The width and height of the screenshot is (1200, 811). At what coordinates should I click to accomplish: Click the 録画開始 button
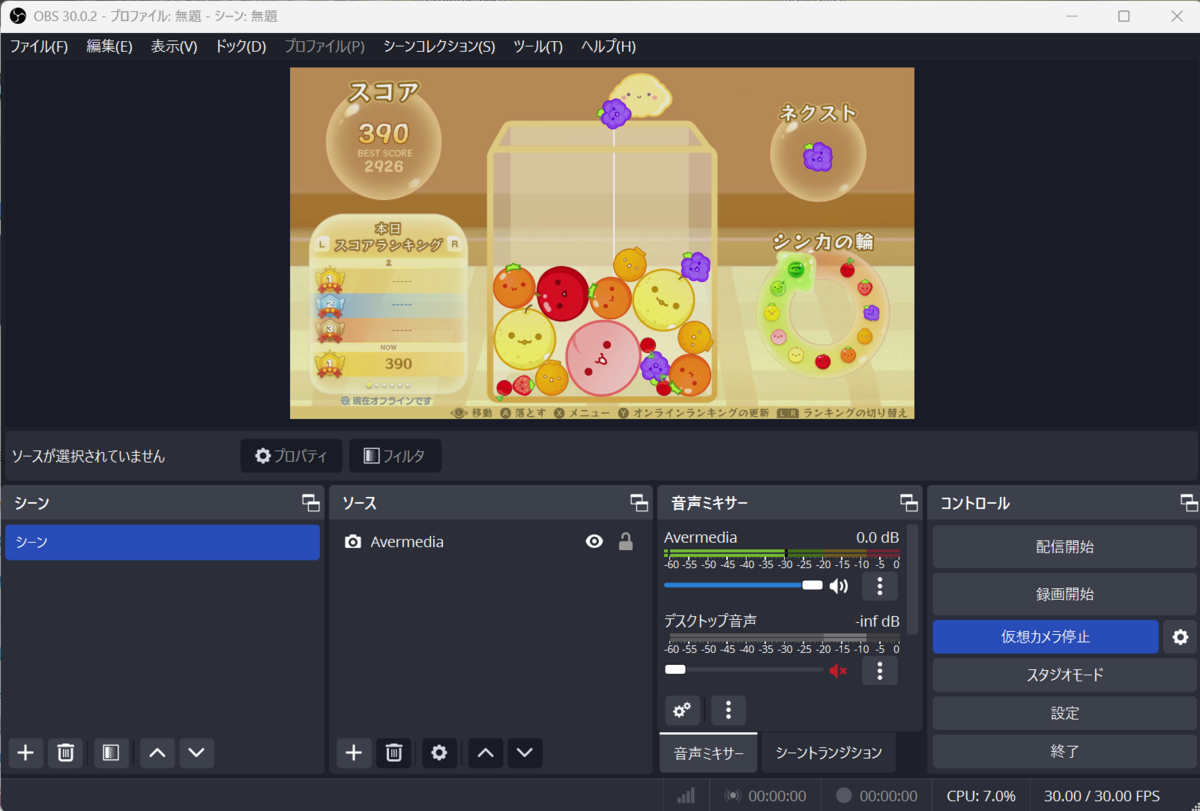point(1064,593)
